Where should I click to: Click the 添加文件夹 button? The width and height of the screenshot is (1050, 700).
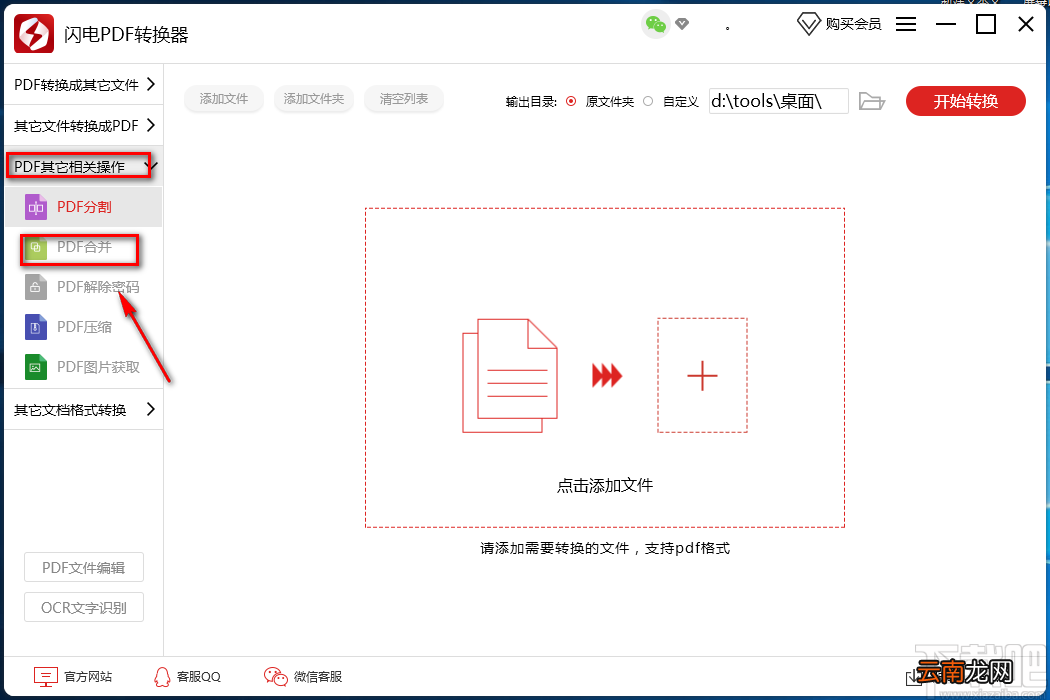313,98
